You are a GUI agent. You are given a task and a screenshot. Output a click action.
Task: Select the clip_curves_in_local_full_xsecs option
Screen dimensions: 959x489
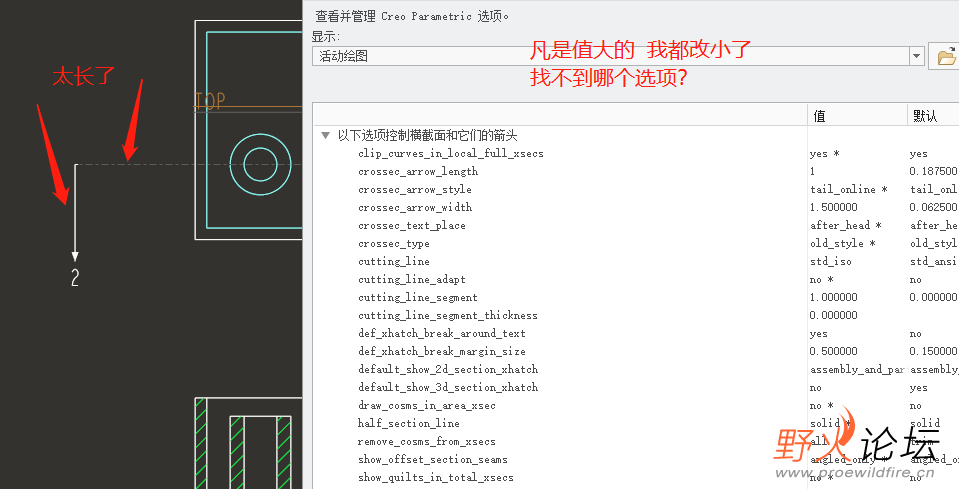451,153
